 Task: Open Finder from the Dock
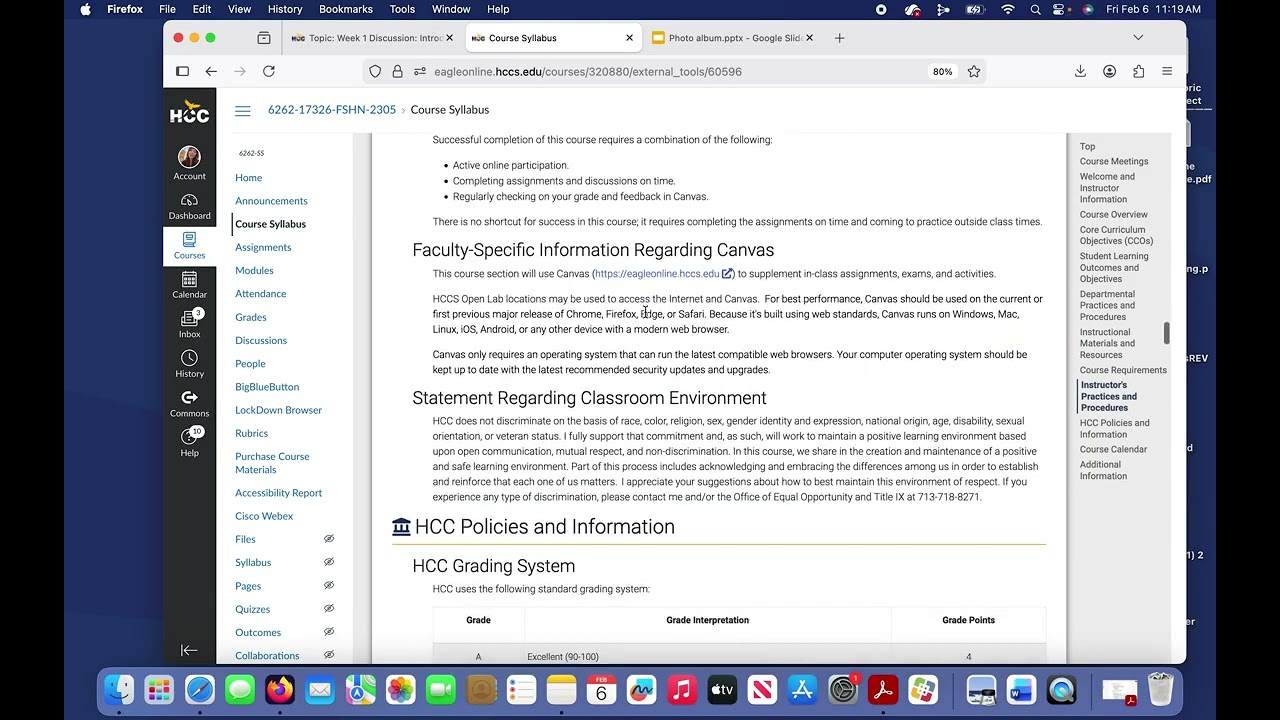point(119,690)
